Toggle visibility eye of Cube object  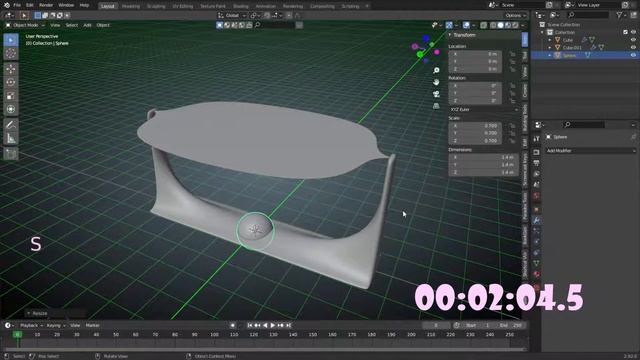(633, 40)
